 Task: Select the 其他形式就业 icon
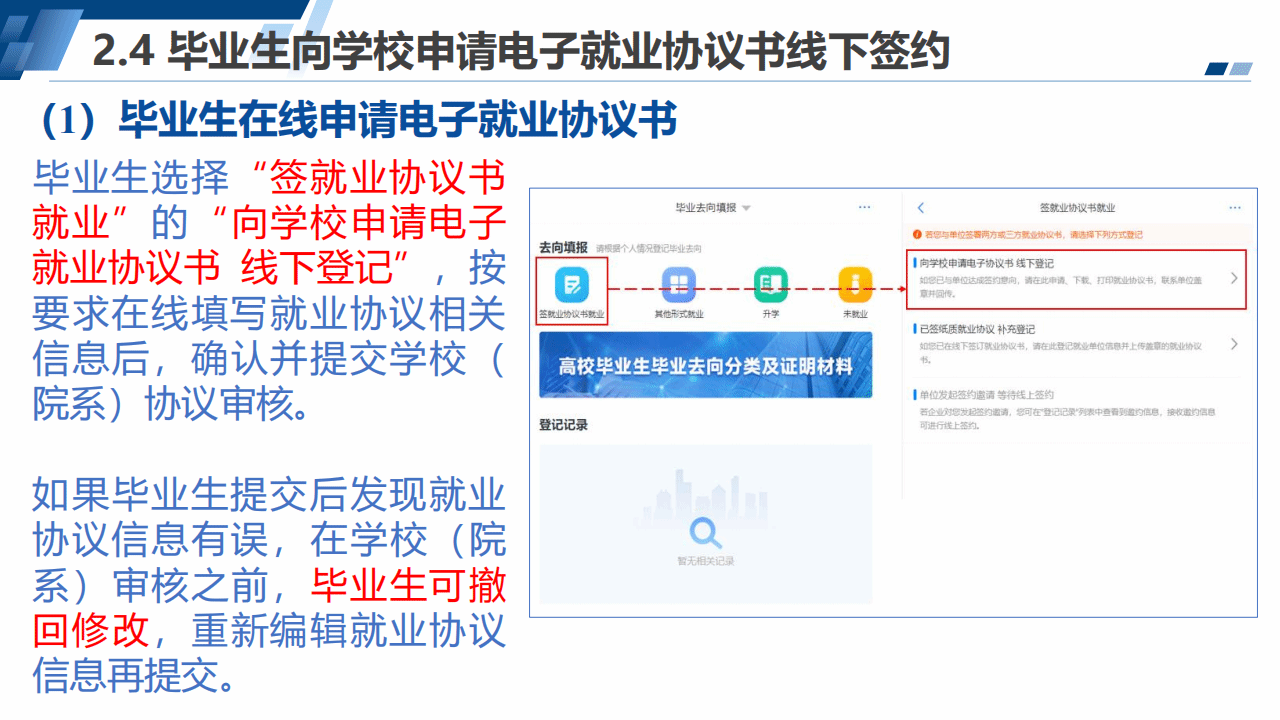pyautogui.click(x=679, y=285)
